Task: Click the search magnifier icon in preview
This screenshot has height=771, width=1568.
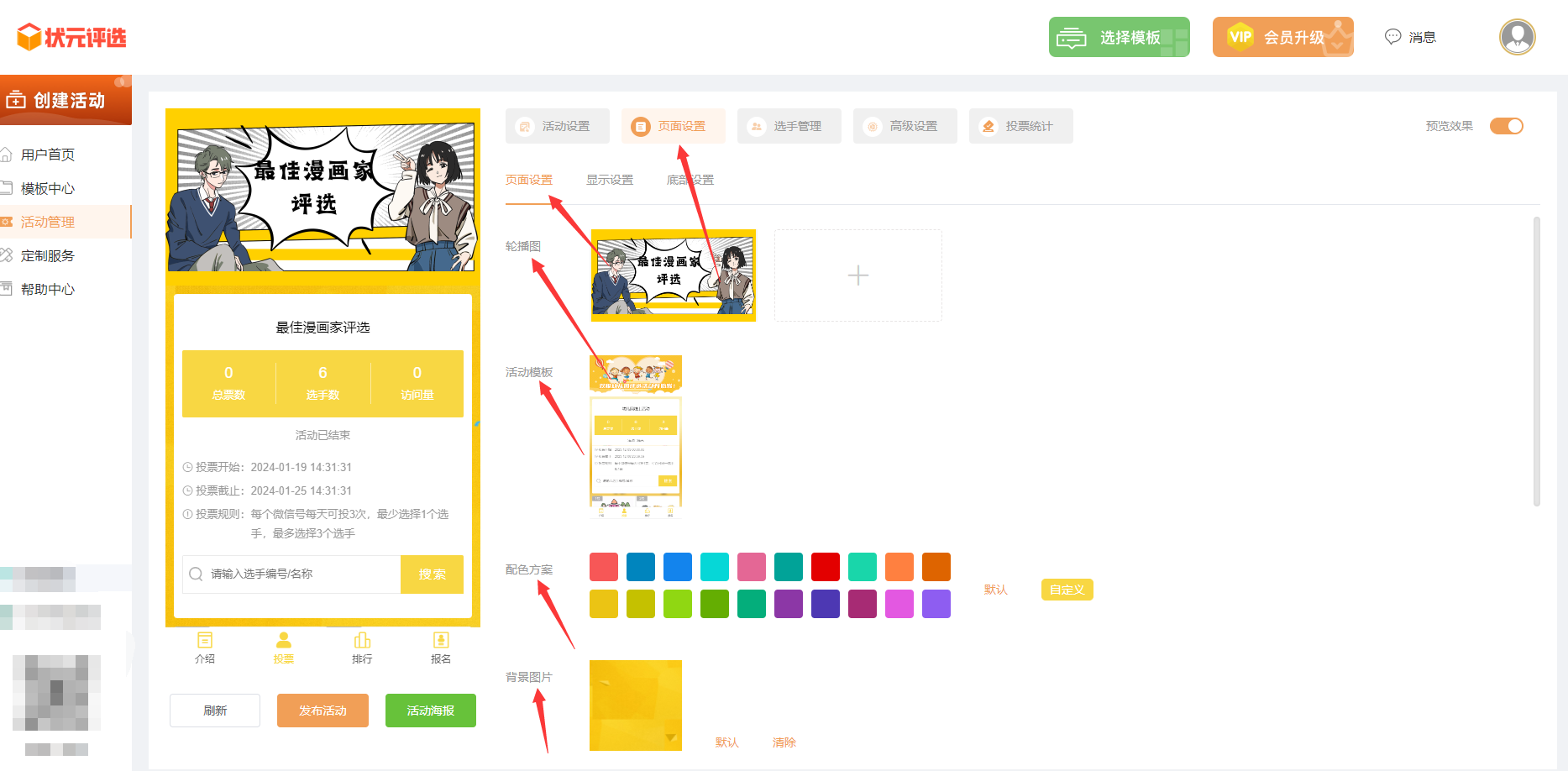Action: 197,574
